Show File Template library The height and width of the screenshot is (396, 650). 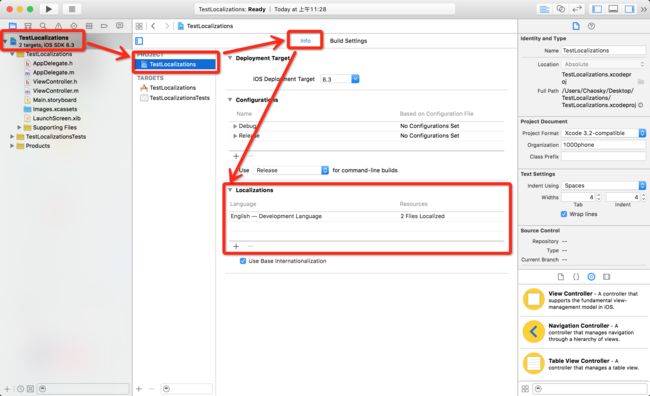point(560,277)
